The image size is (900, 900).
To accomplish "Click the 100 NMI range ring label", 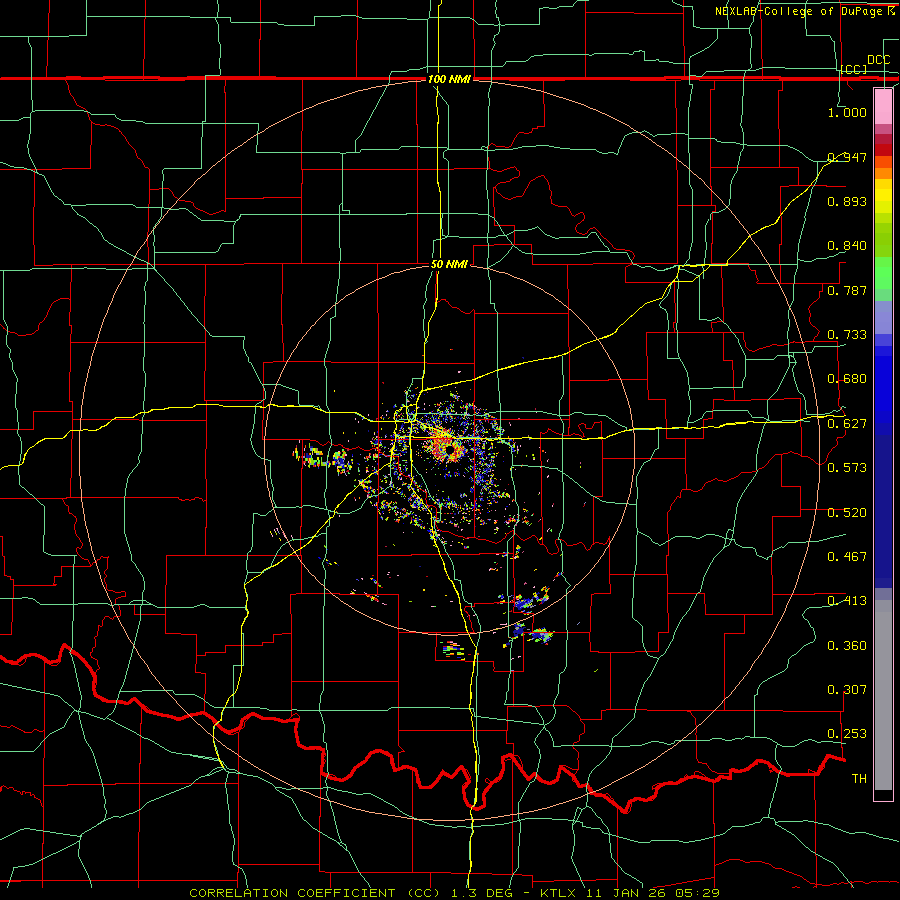I will 449,79.
